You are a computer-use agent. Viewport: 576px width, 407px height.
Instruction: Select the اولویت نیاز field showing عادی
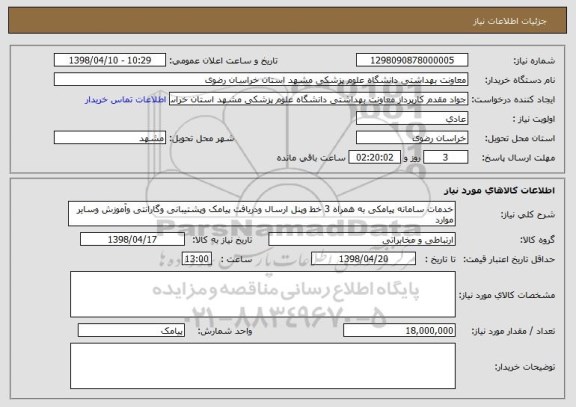click(x=412, y=119)
